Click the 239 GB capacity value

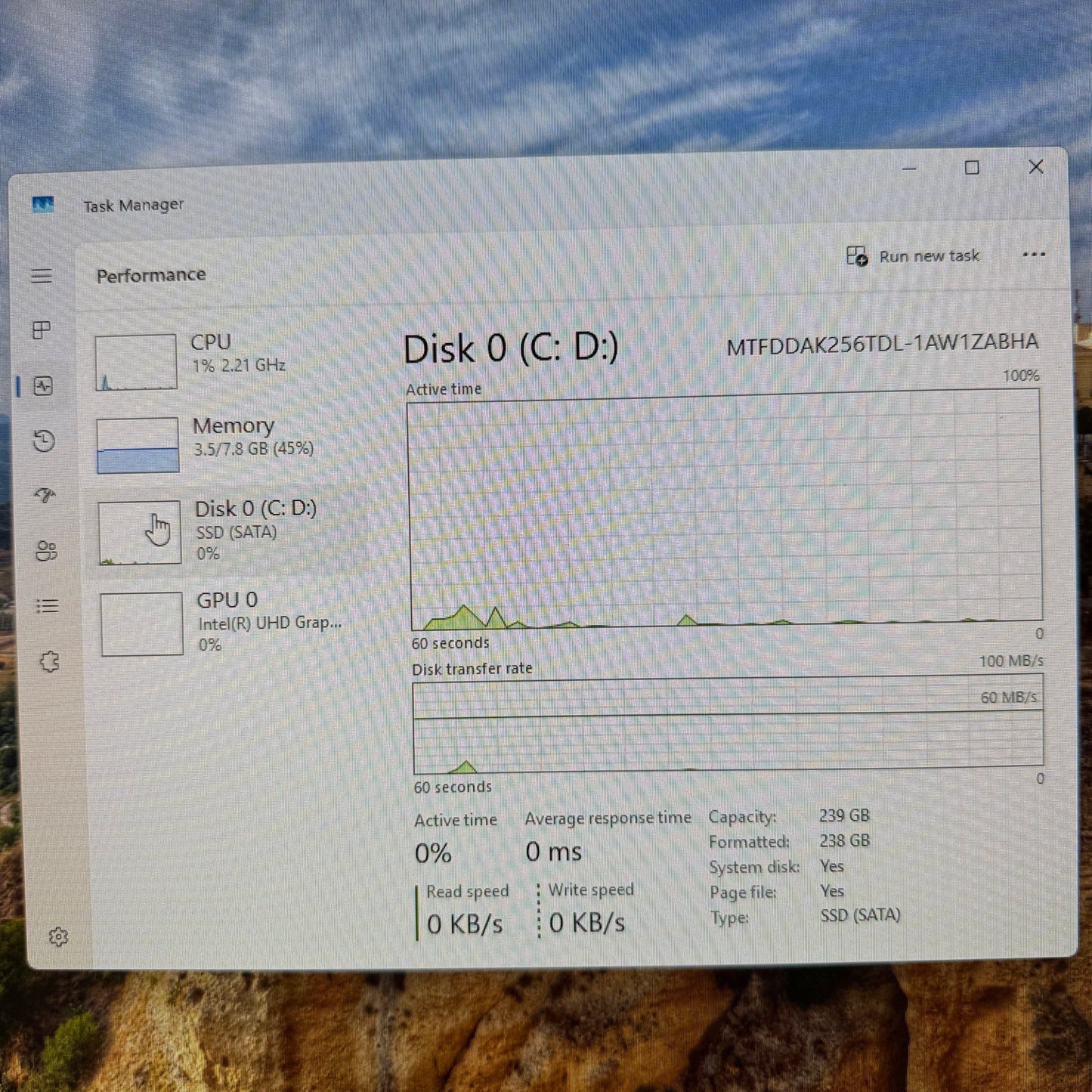844,815
